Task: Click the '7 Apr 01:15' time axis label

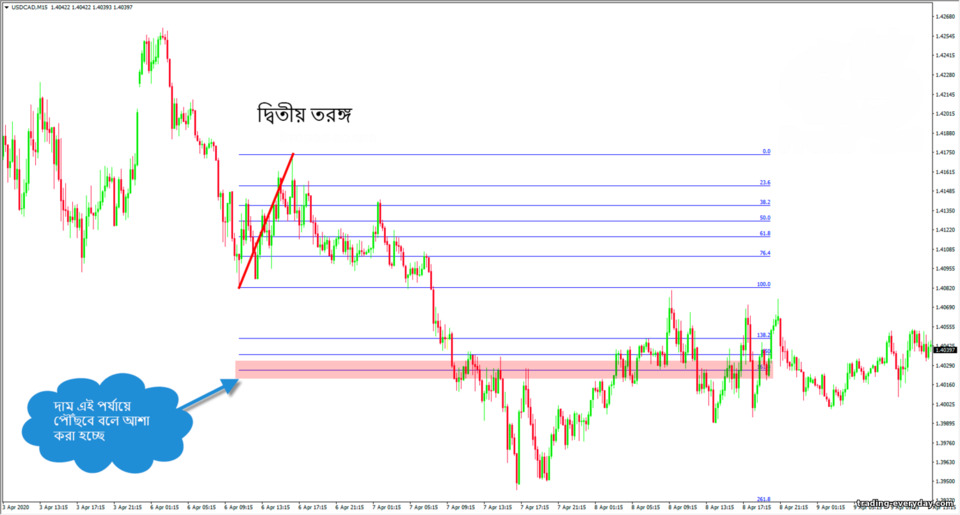Action: [386, 507]
